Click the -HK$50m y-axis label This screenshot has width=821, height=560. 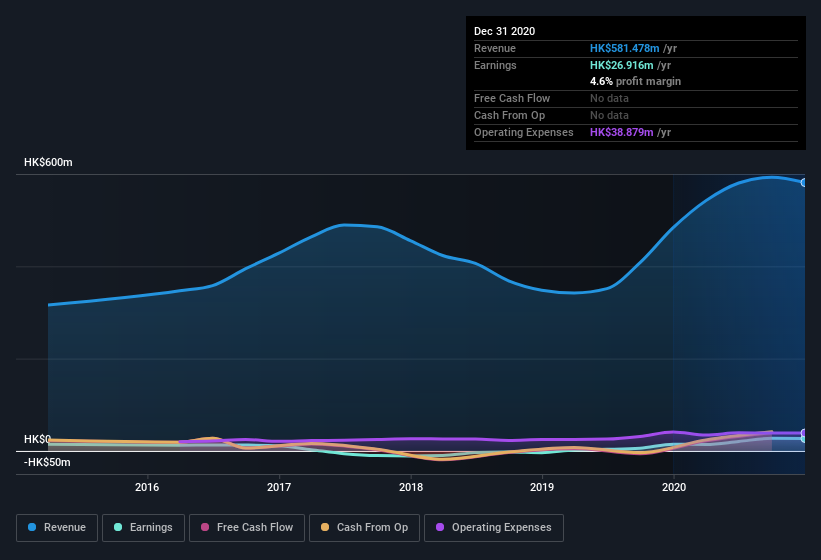pos(47,462)
